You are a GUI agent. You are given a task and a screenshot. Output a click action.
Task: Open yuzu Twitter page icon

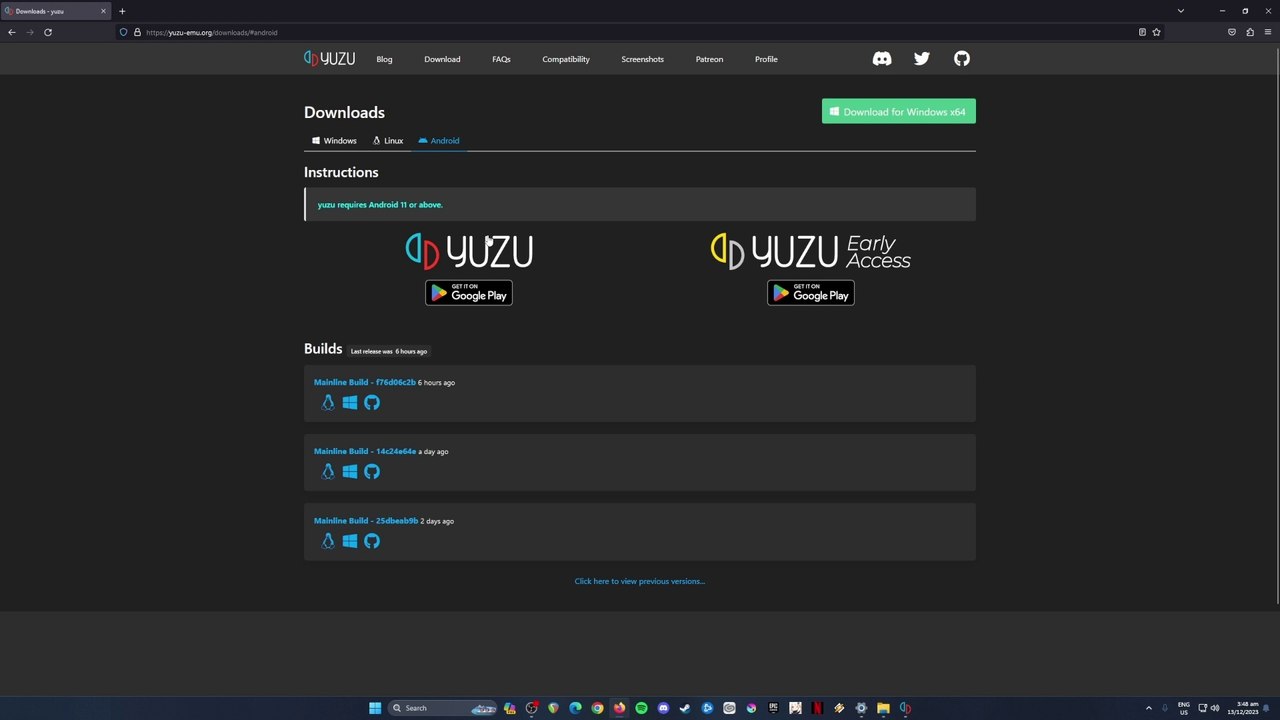click(922, 59)
